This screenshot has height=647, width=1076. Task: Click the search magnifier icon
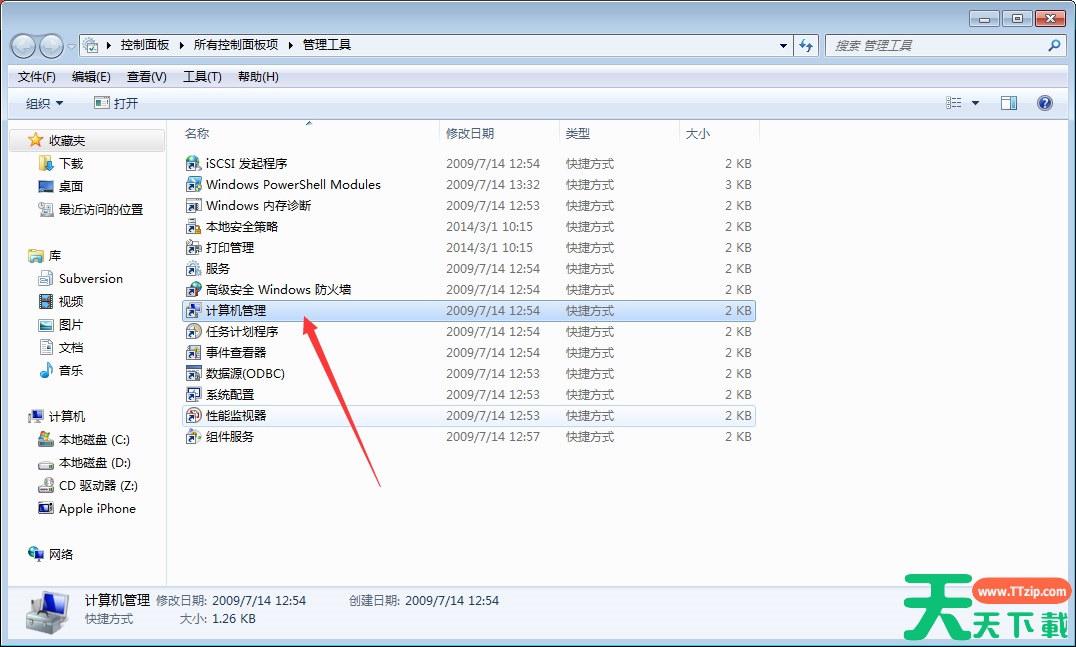click(x=1054, y=45)
